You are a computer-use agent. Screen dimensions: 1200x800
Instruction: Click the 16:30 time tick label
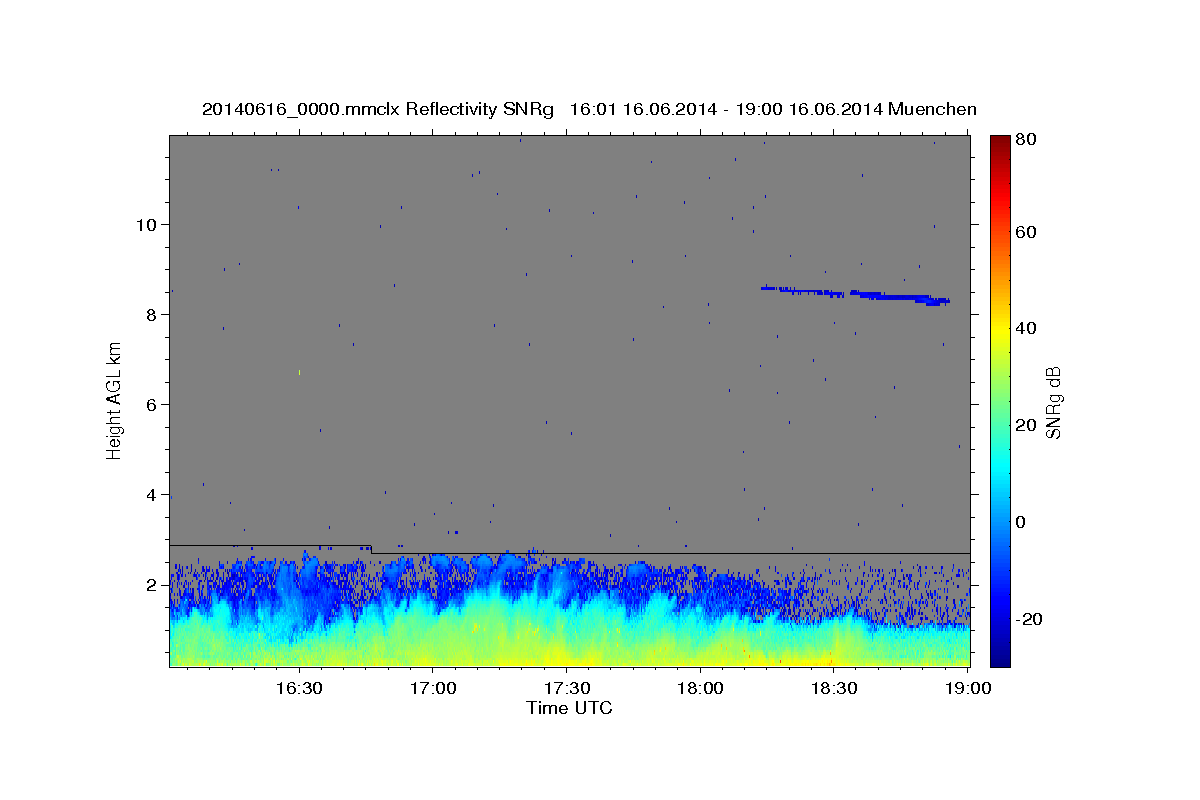[298, 688]
